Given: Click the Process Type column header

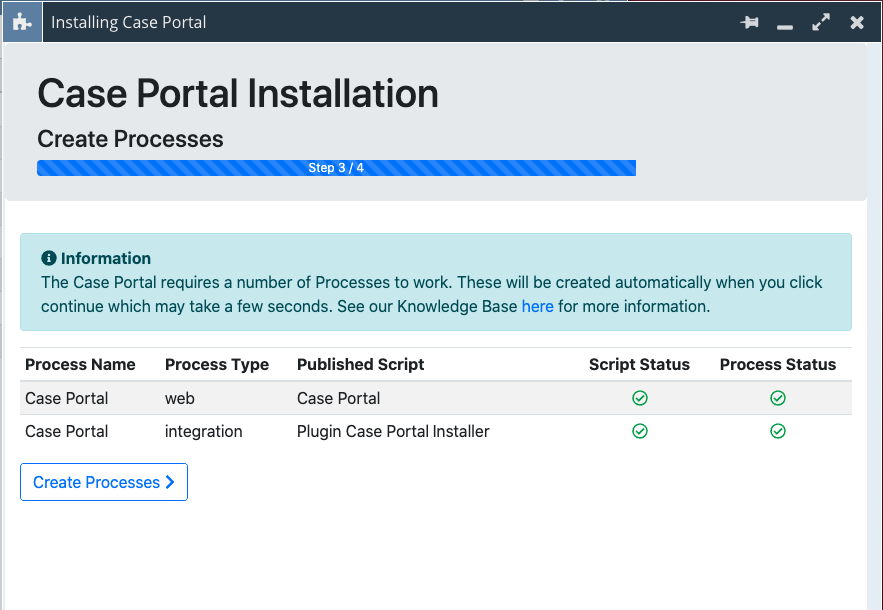Looking at the screenshot, I should 216,364.
